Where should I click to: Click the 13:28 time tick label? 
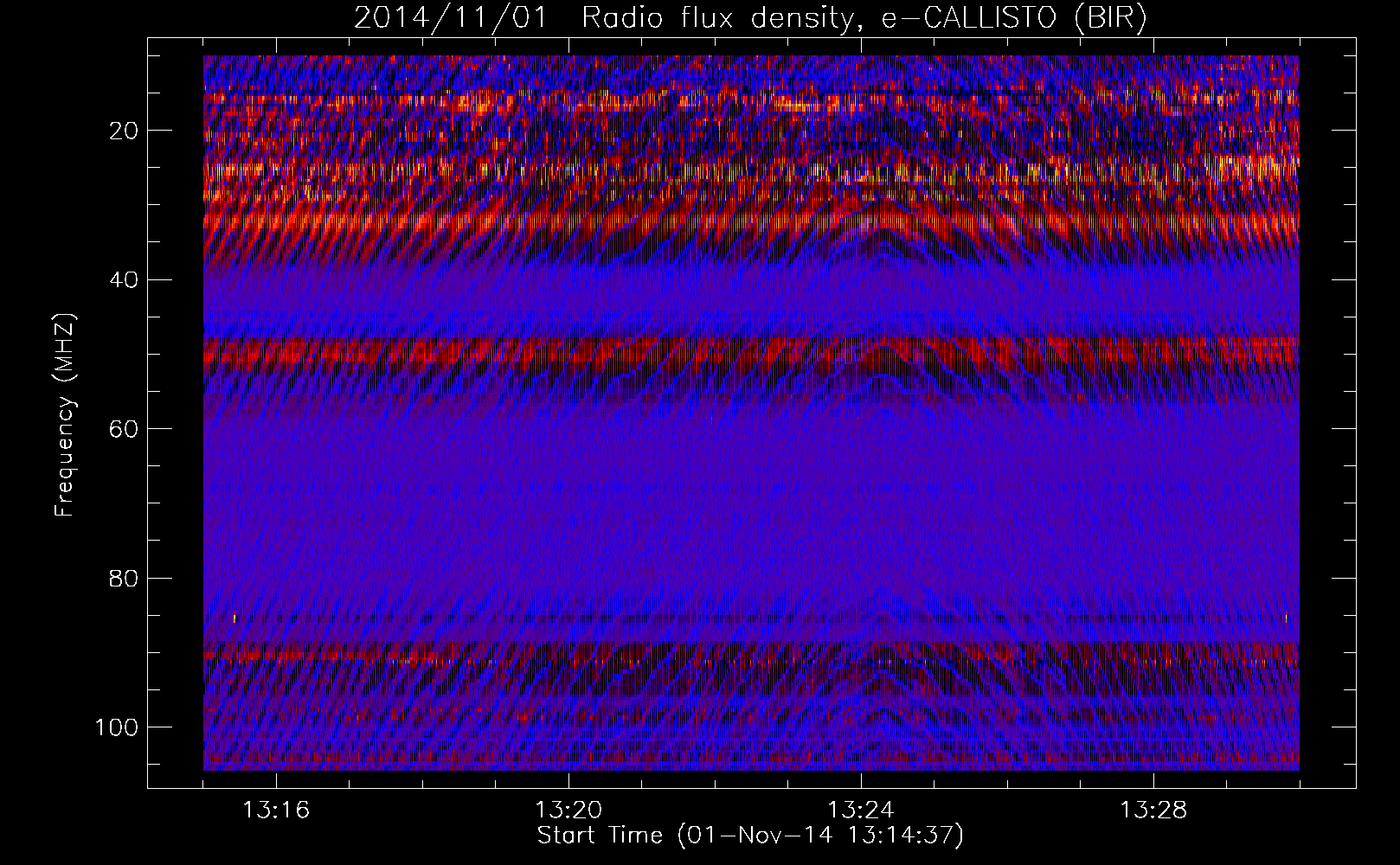point(1153,811)
